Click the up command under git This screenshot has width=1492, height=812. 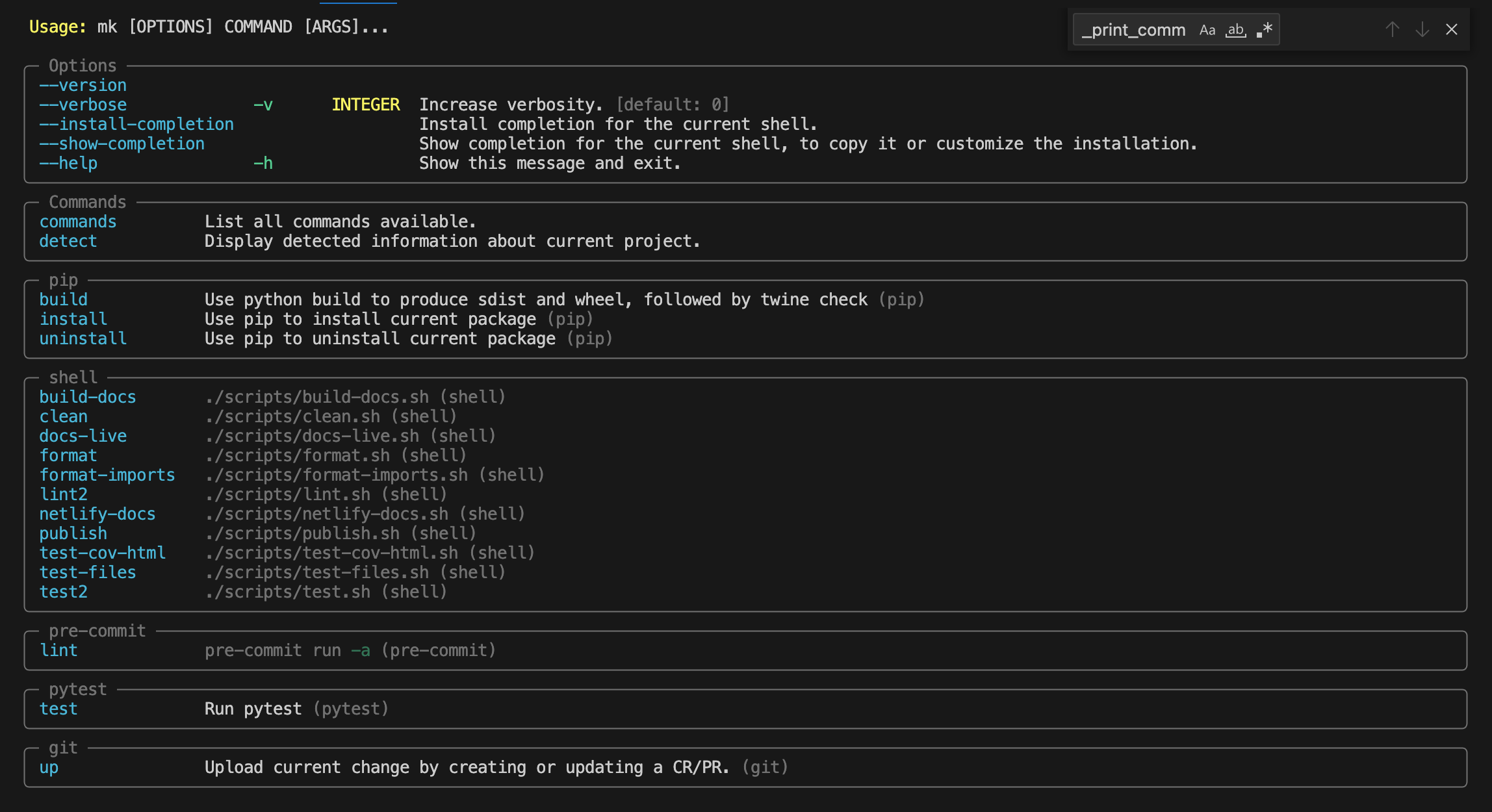click(x=49, y=767)
